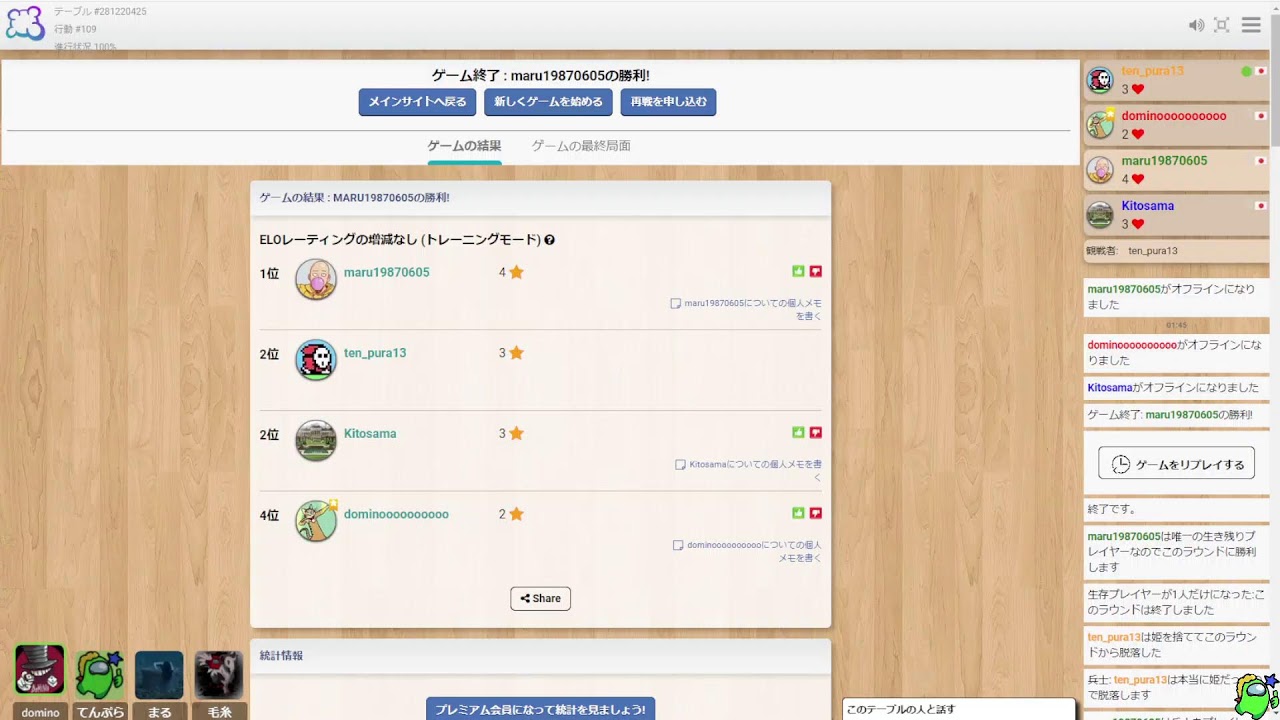Click green thumbs-up icon for dominoooooooooo

pyautogui.click(x=798, y=513)
